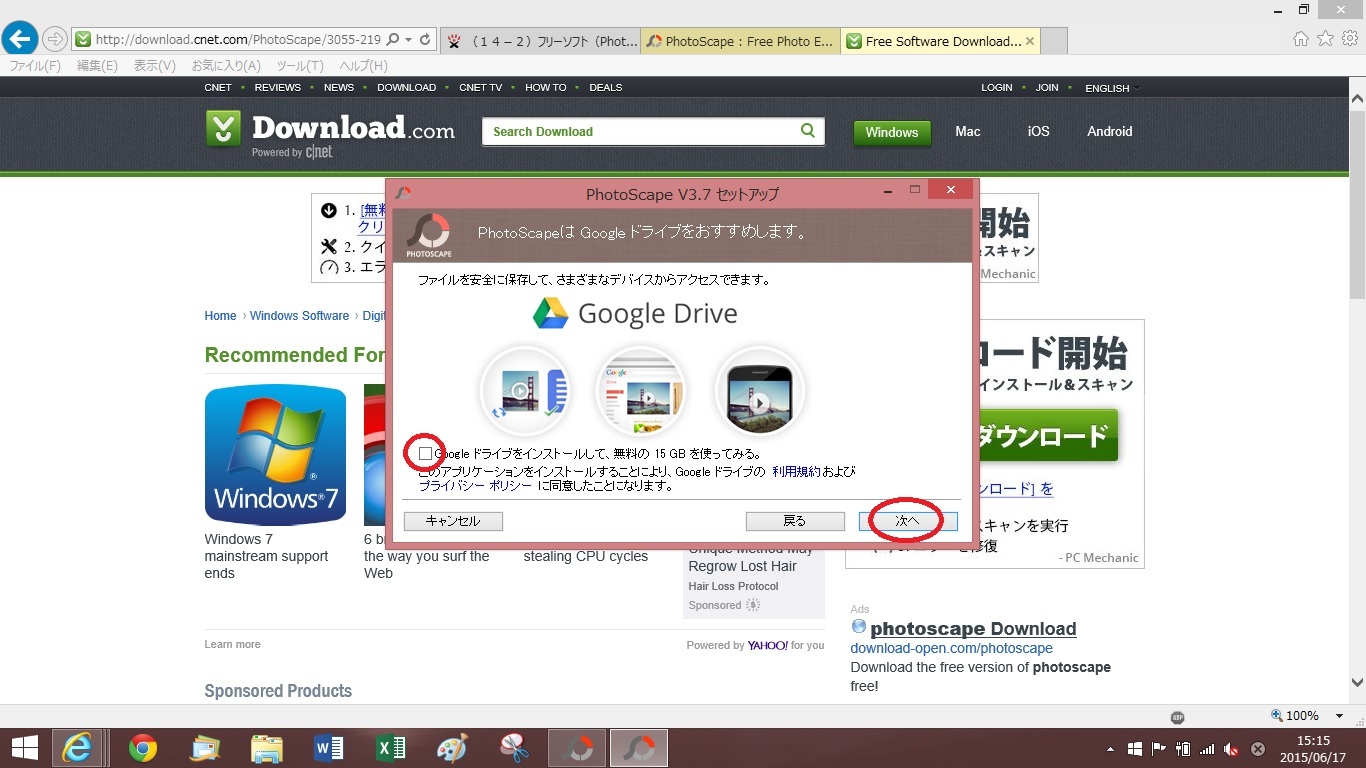This screenshot has width=1366, height=768.
Task: Open the 表示(V) menu
Action: (155, 65)
